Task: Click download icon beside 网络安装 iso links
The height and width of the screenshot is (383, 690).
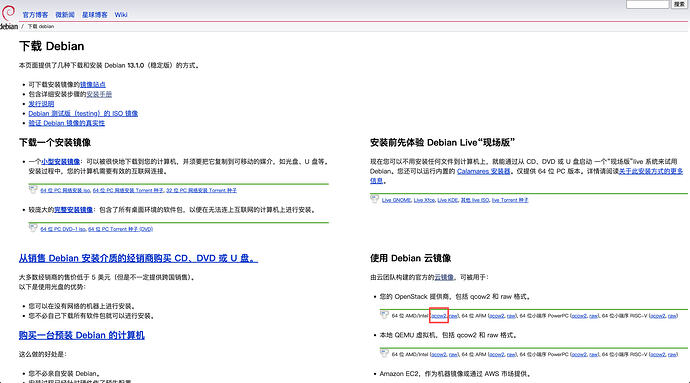Action: tap(33, 190)
